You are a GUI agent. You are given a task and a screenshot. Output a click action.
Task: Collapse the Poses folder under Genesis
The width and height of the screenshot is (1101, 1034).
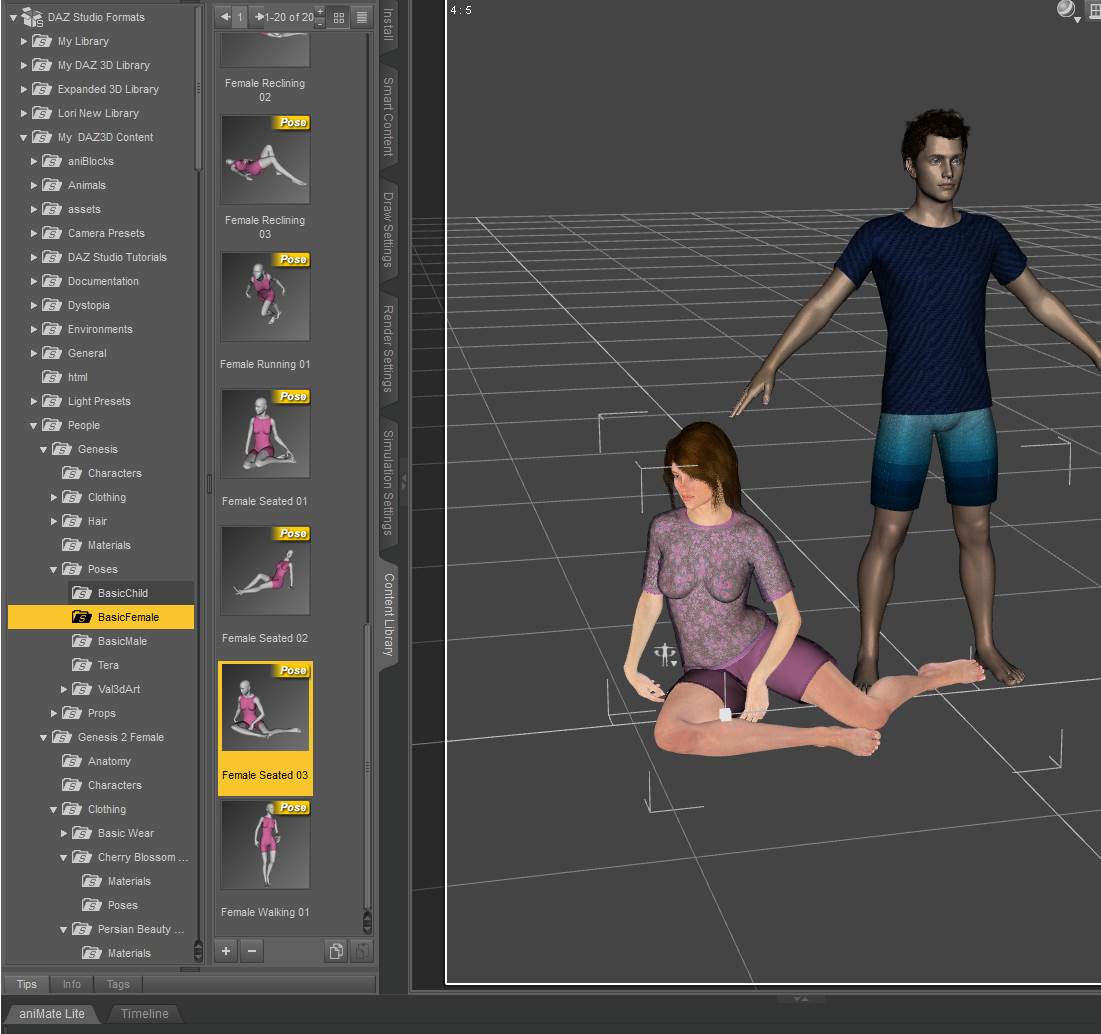point(53,569)
